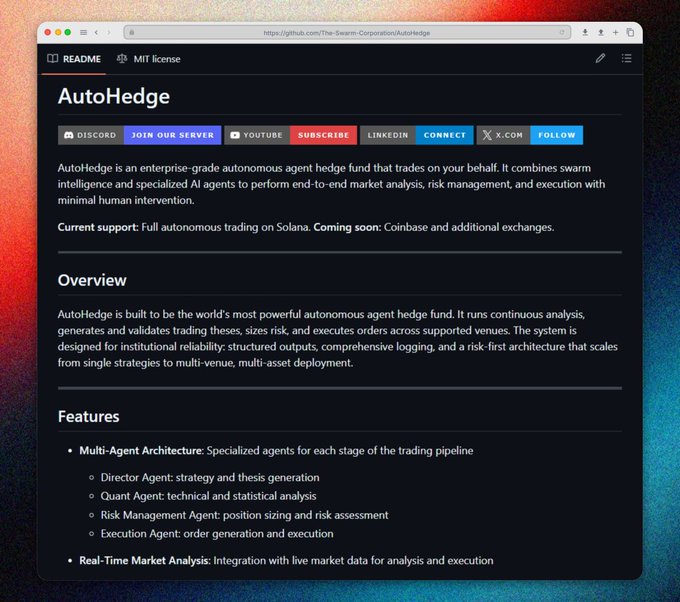Click the Discord badge label
The image size is (680, 602).
coord(91,135)
